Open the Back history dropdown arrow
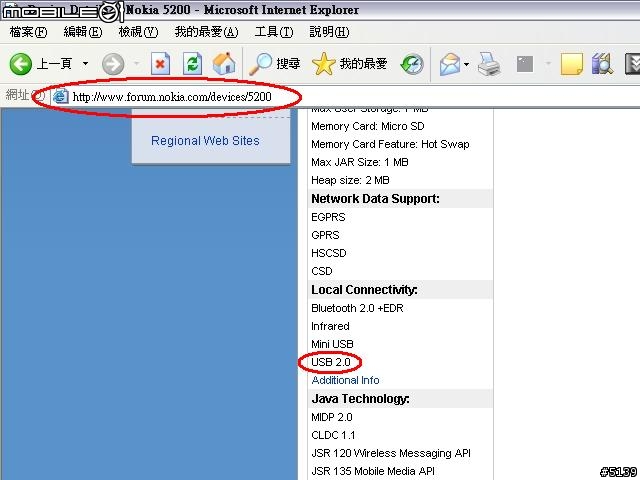 point(85,64)
